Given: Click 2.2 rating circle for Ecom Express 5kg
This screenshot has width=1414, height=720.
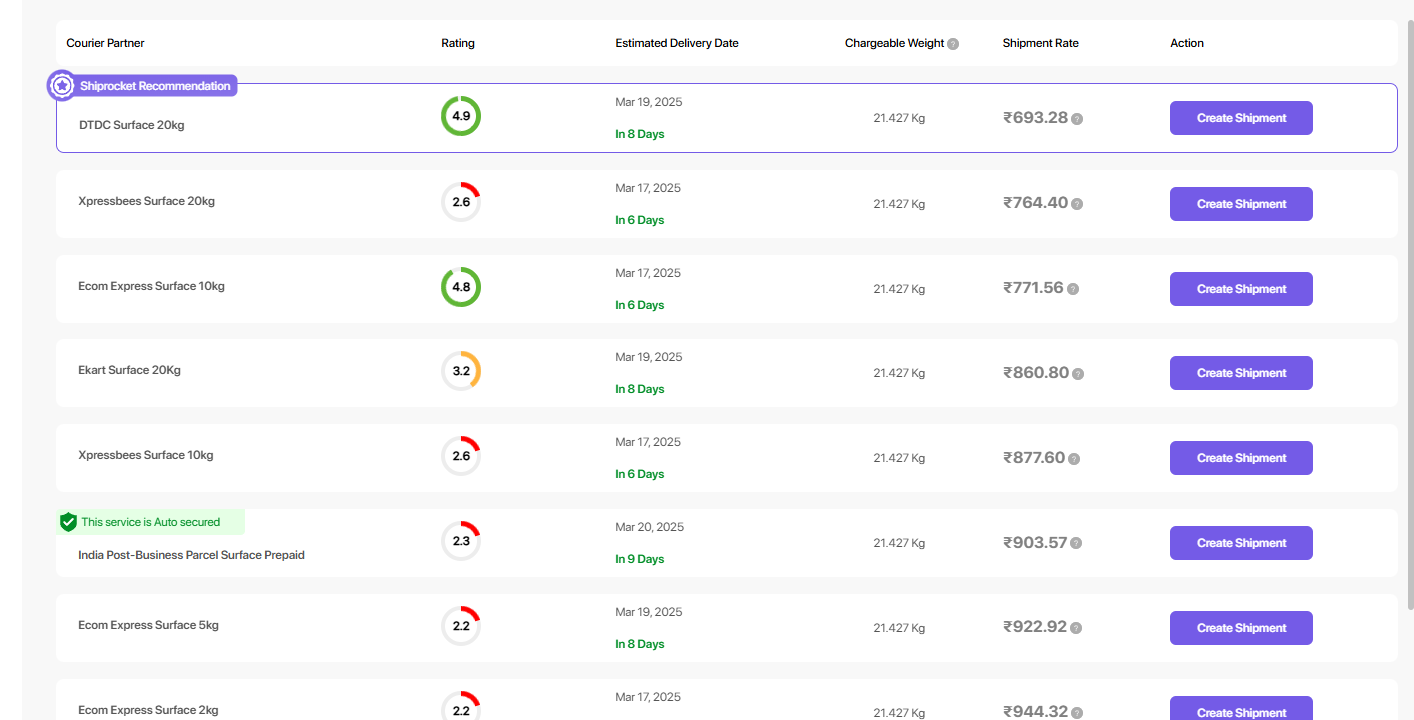Looking at the screenshot, I should coord(461,626).
